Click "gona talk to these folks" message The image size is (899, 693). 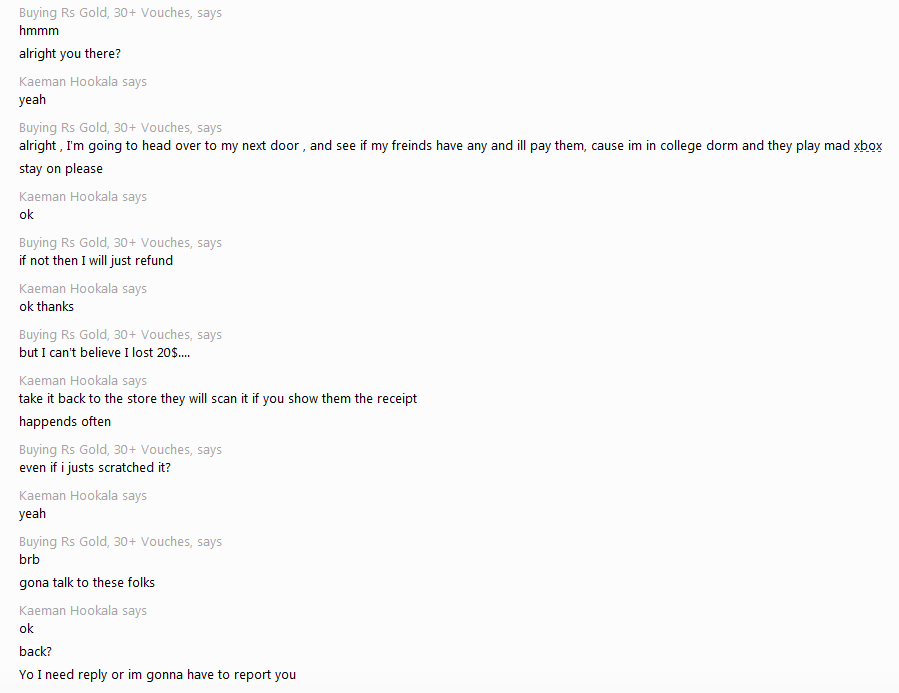[x=87, y=583]
